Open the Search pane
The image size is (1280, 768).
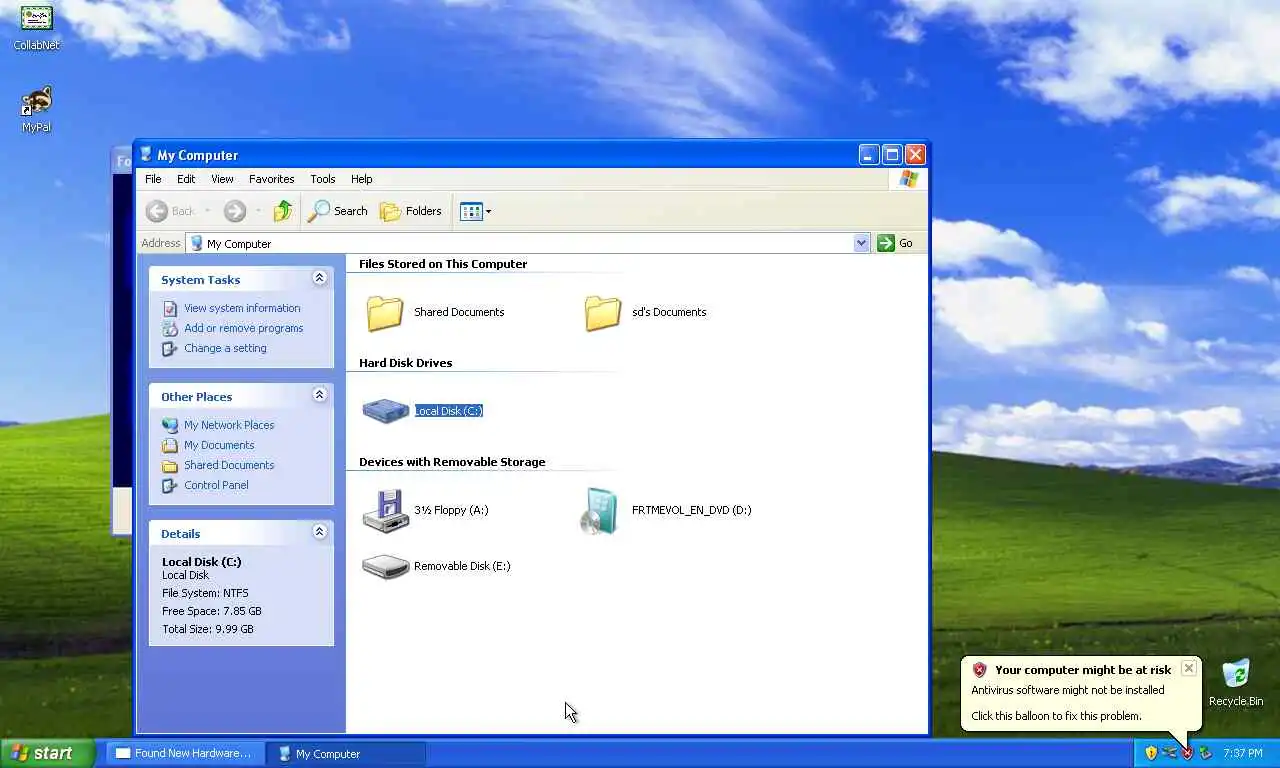338,211
